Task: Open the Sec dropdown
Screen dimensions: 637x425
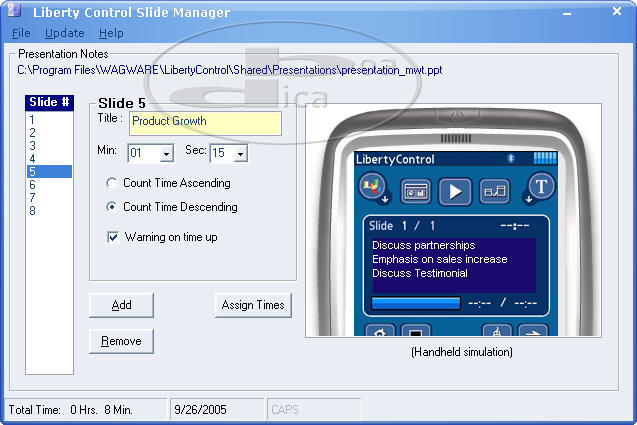Action: (240, 154)
